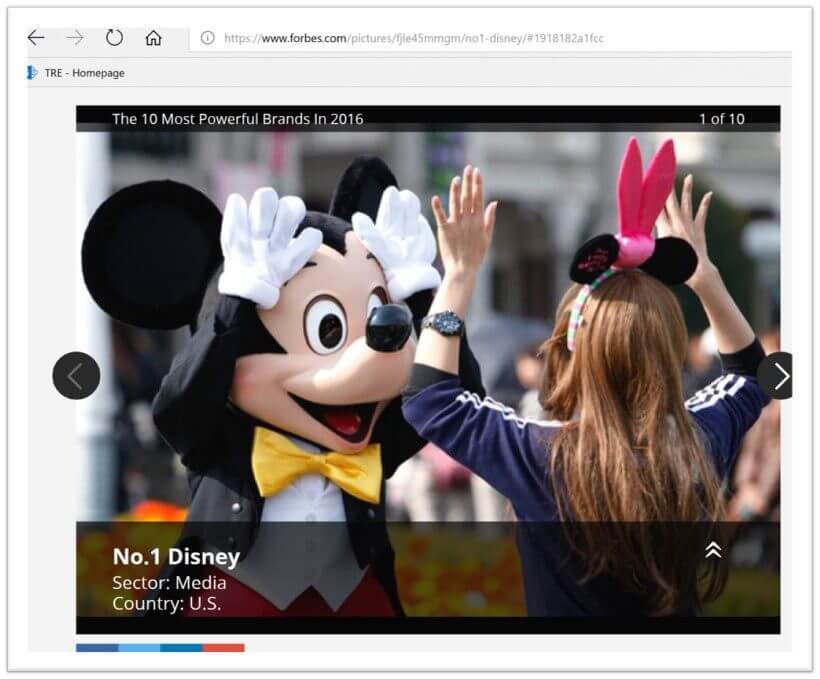Expand the caption with double chevron
Screen dimensions: 820x679
tap(713, 550)
